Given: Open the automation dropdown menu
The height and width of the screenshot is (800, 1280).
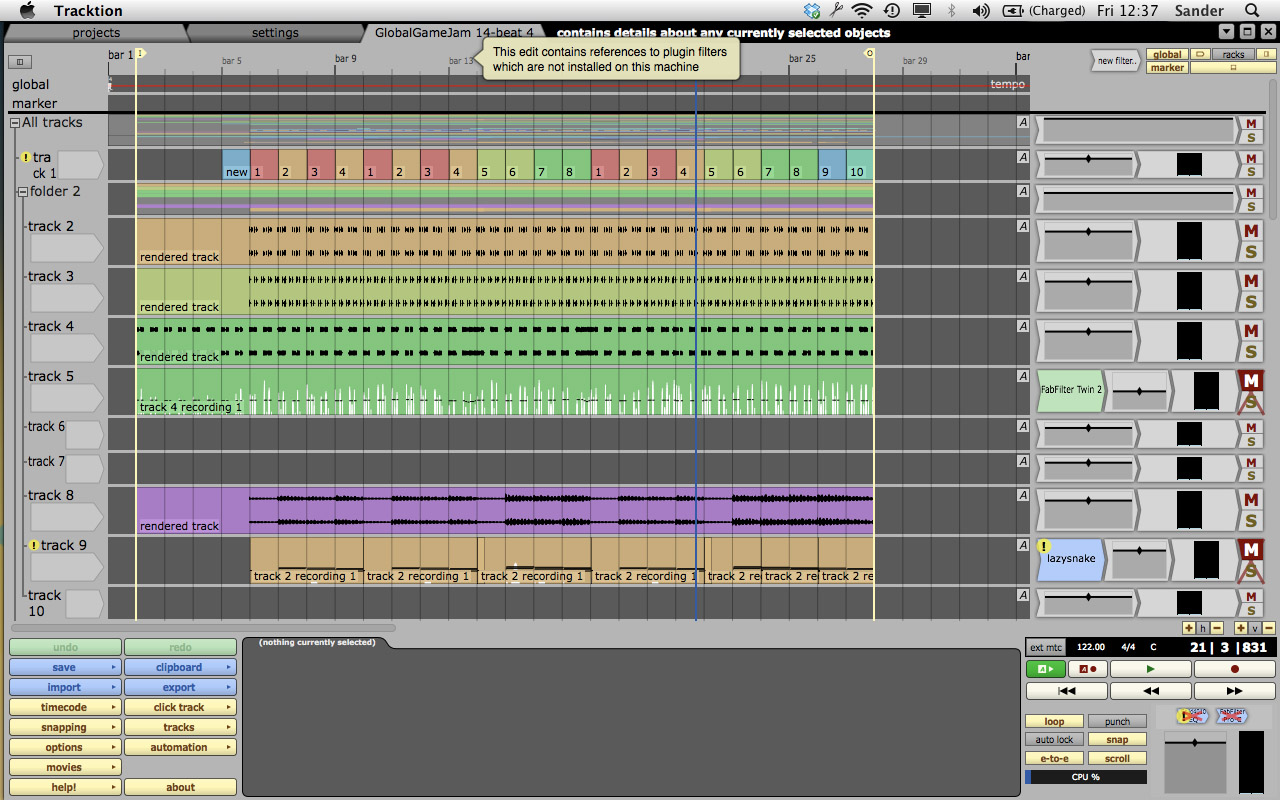Looking at the screenshot, I should pos(180,747).
